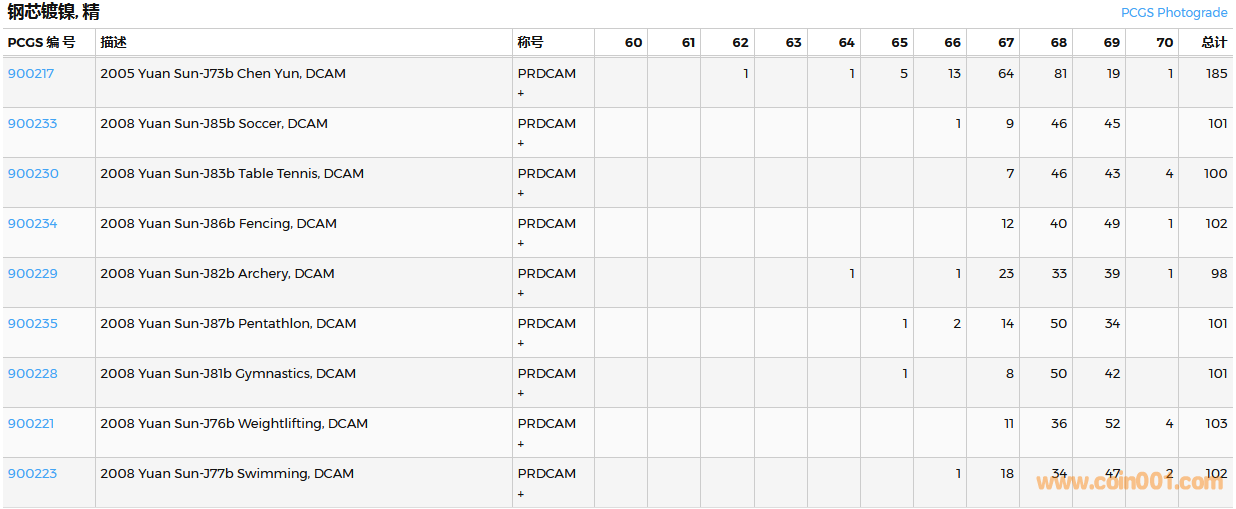Open PCGS number 900217 link
Screen dimensions: 1236x509
click(32, 73)
